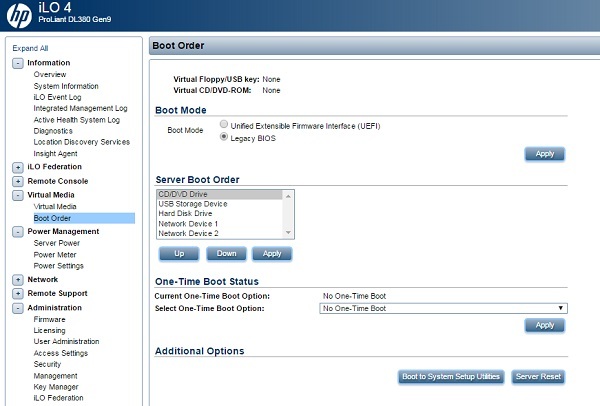Viewport: 600px width, 406px height.
Task: Open iLO Event Log
Action: tap(57, 97)
